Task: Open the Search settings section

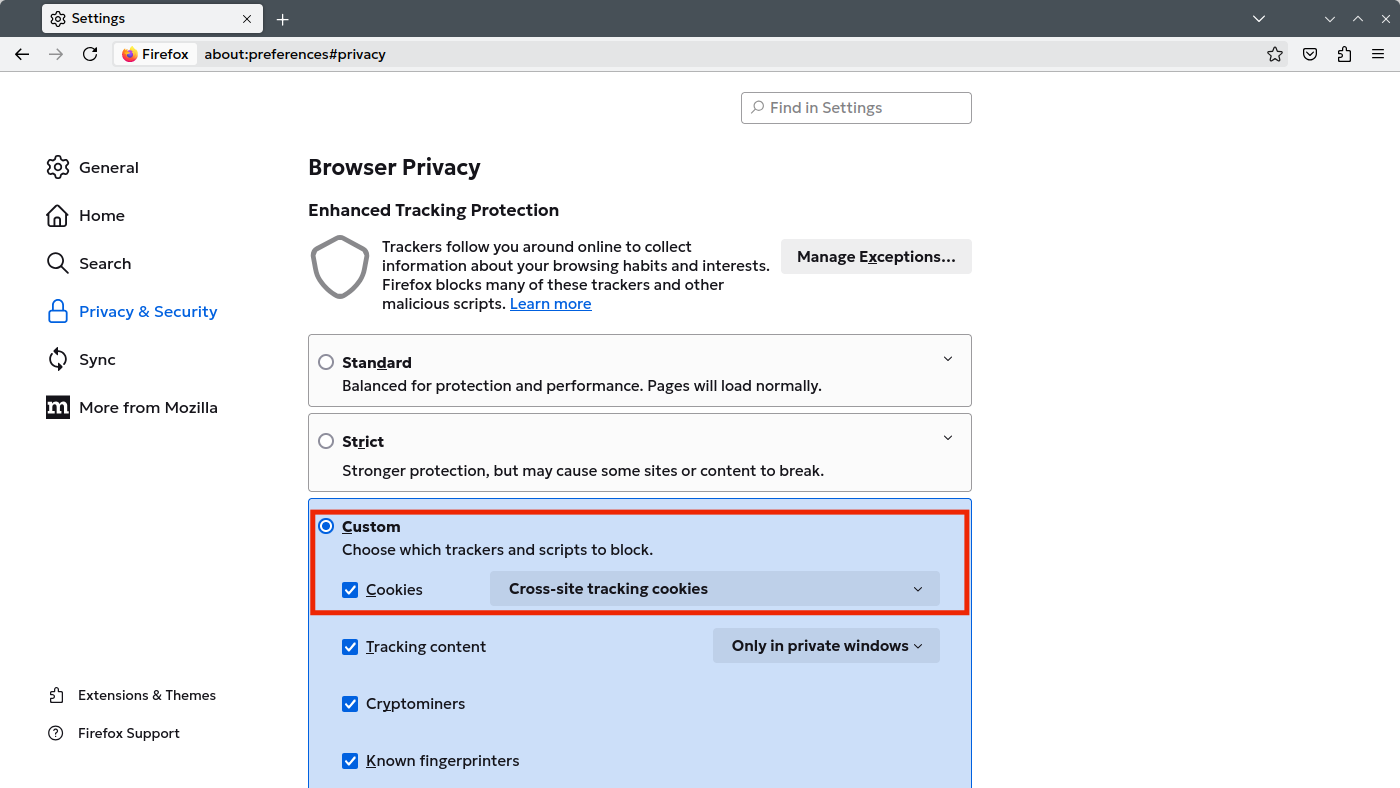Action: [x=105, y=263]
